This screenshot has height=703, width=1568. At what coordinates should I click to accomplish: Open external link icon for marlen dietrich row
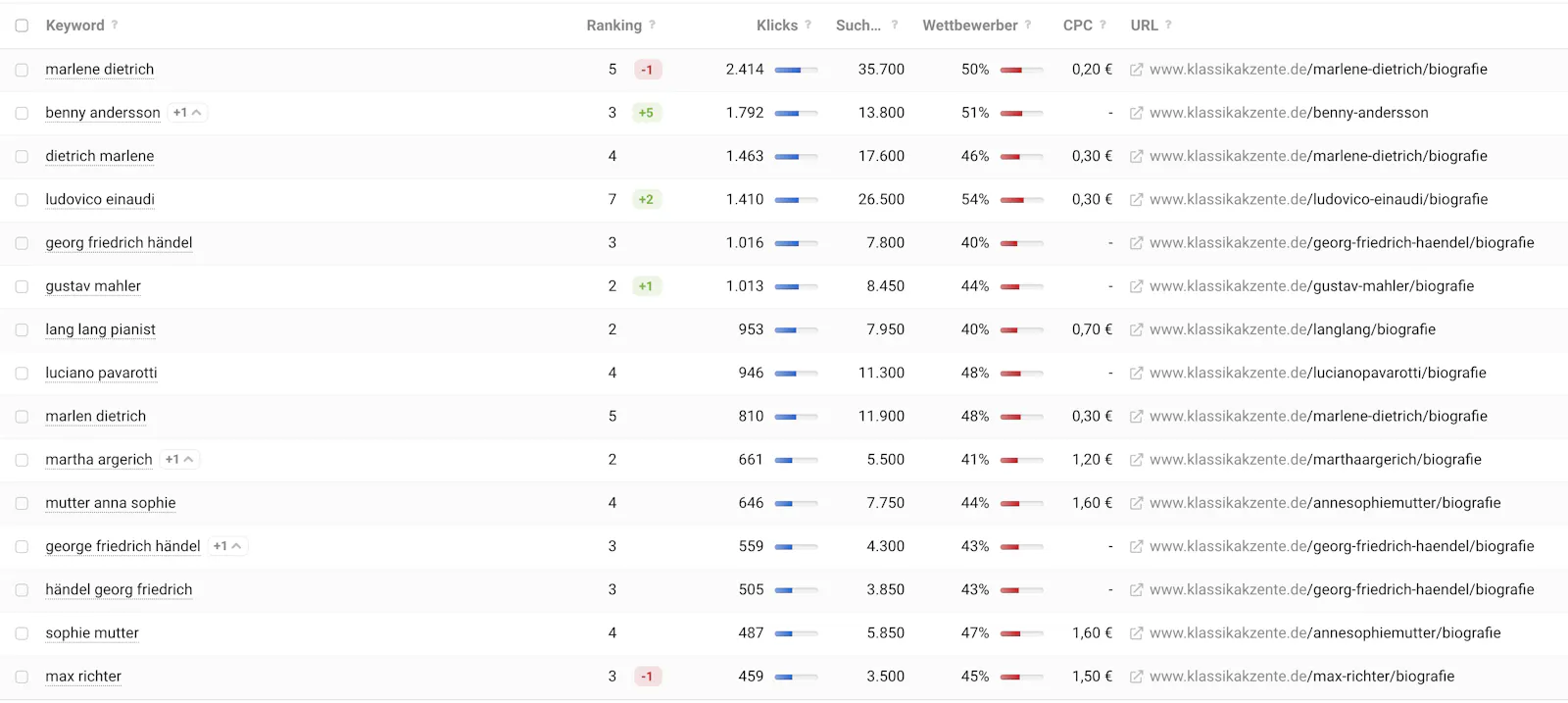click(x=1136, y=417)
